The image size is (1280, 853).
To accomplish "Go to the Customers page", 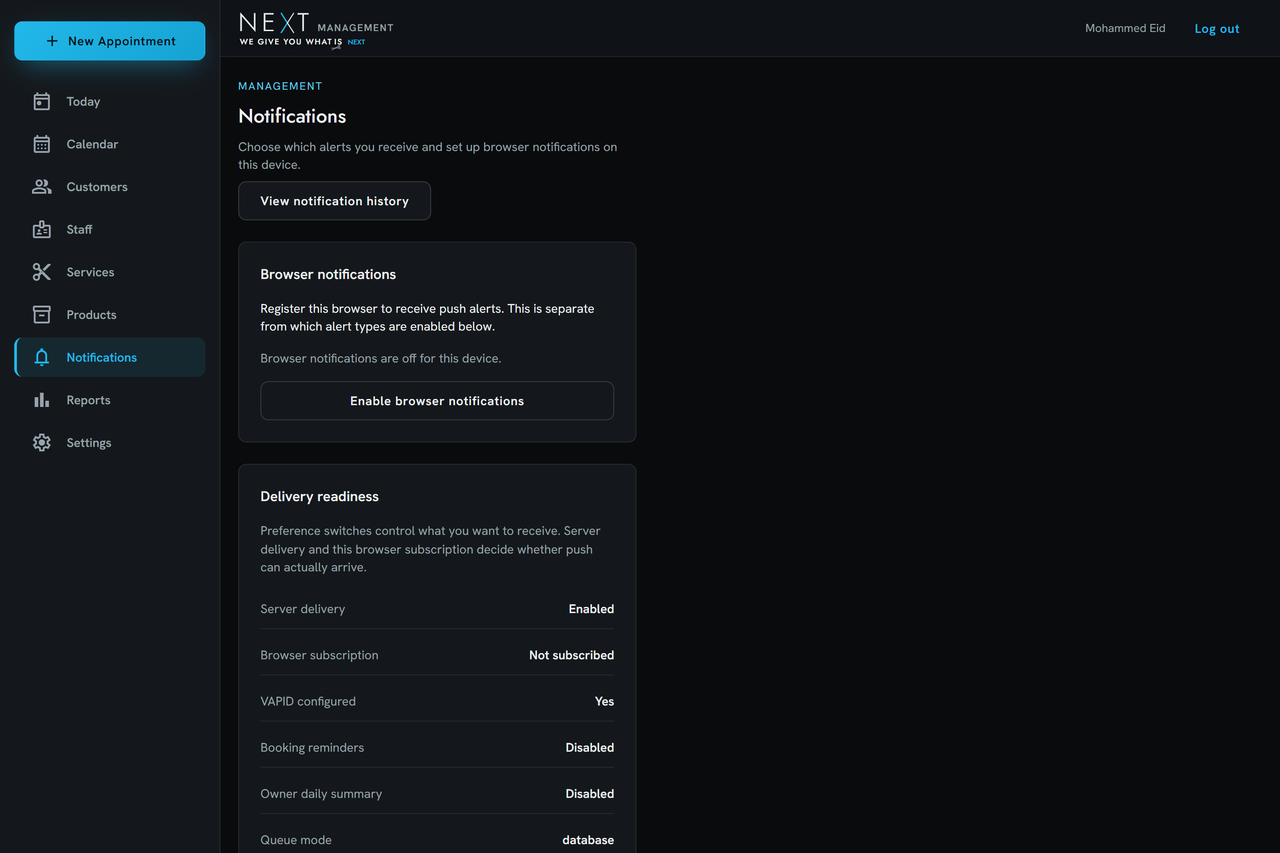I will (110, 187).
